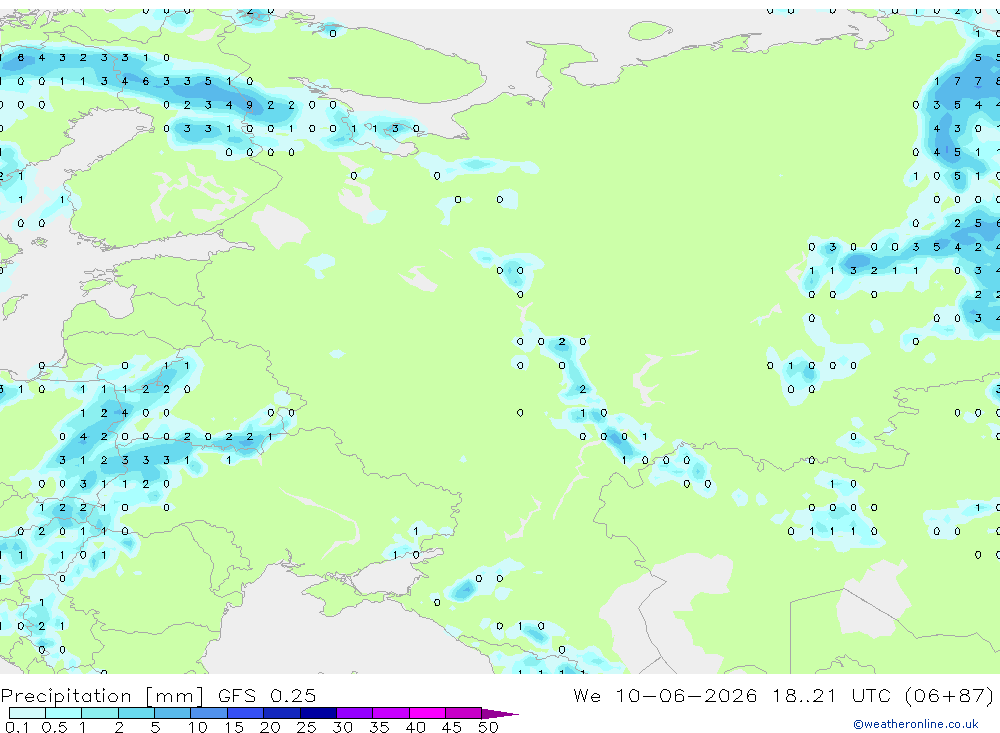Choose the 30–35 mm legend color box
Image resolution: width=1000 pixels, height=733 pixels.
pyautogui.click(x=355, y=713)
